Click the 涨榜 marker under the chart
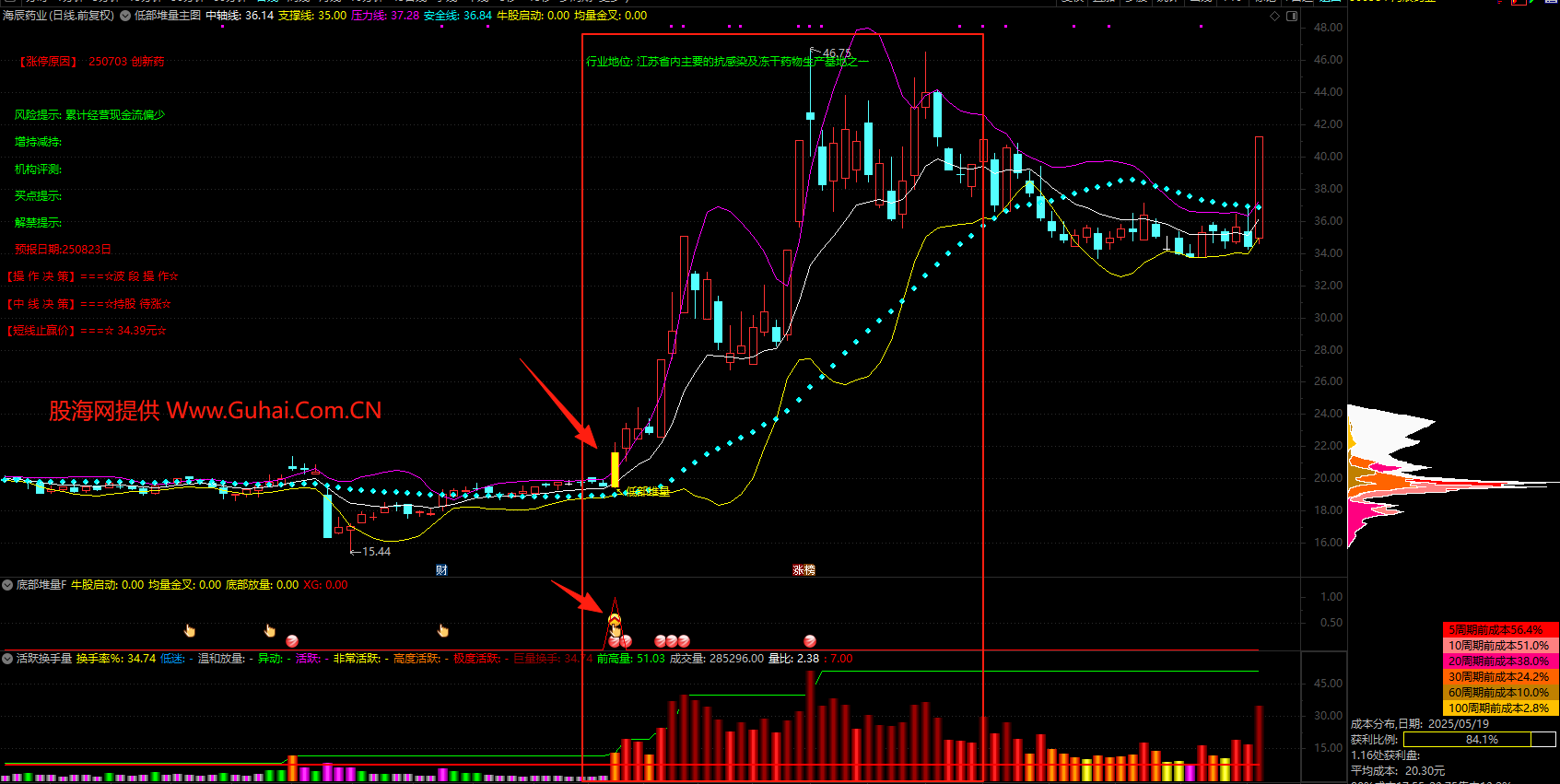Image resolution: width=1560 pixels, height=784 pixels. [804, 570]
